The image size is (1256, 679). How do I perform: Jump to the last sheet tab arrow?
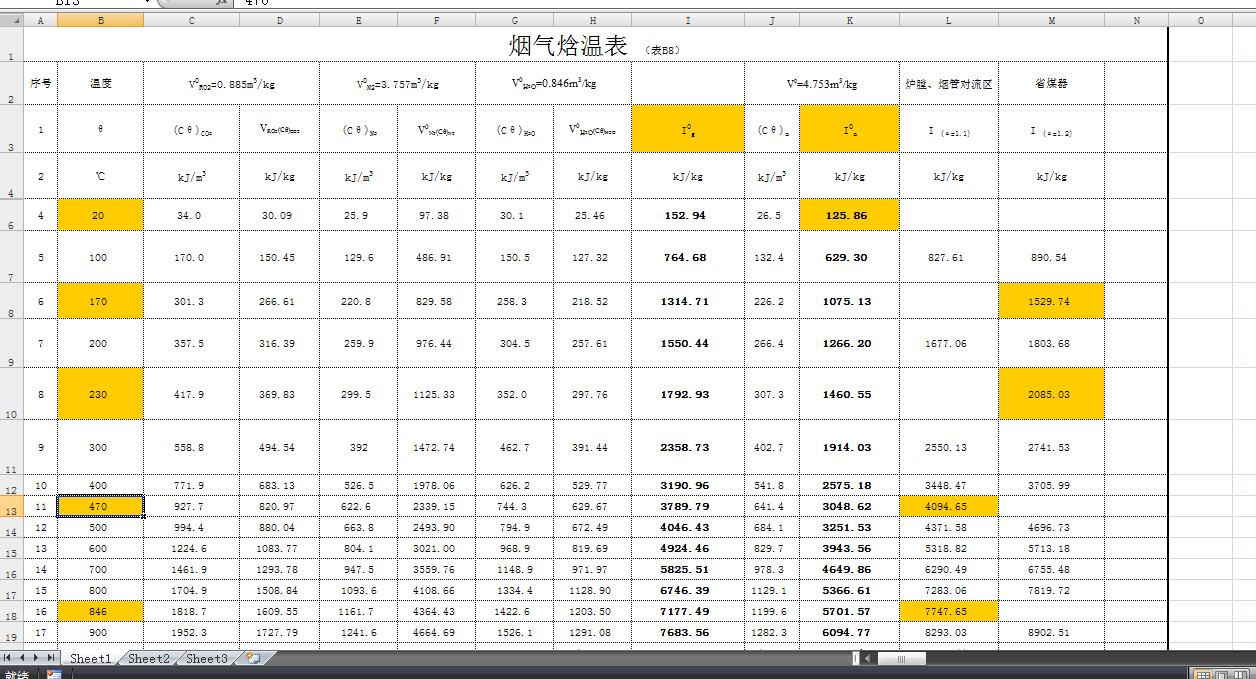pyautogui.click(x=52, y=658)
